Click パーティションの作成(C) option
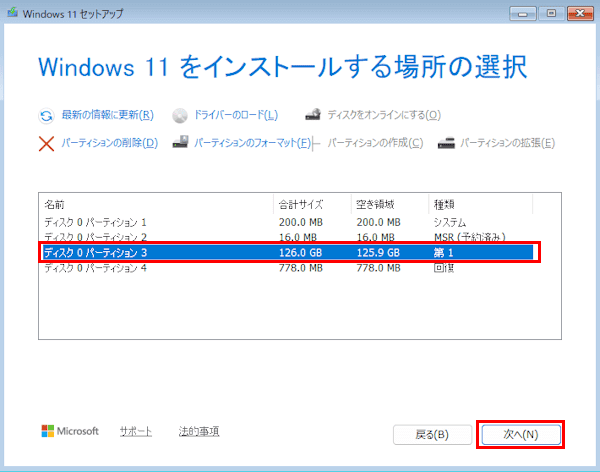 coord(375,143)
